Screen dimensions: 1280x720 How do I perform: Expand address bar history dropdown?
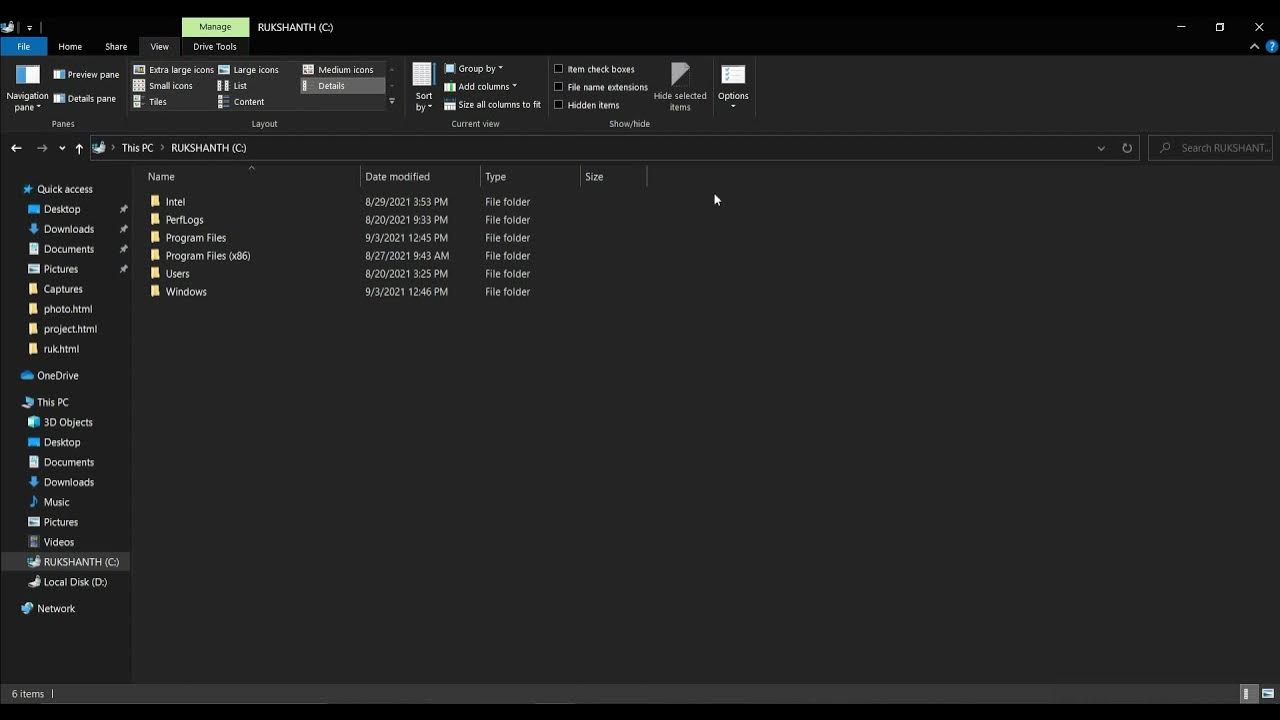click(1101, 148)
